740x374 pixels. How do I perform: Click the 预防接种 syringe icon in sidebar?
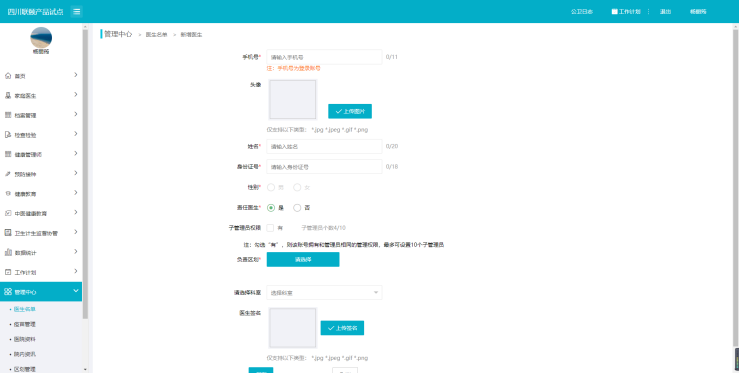8,174
